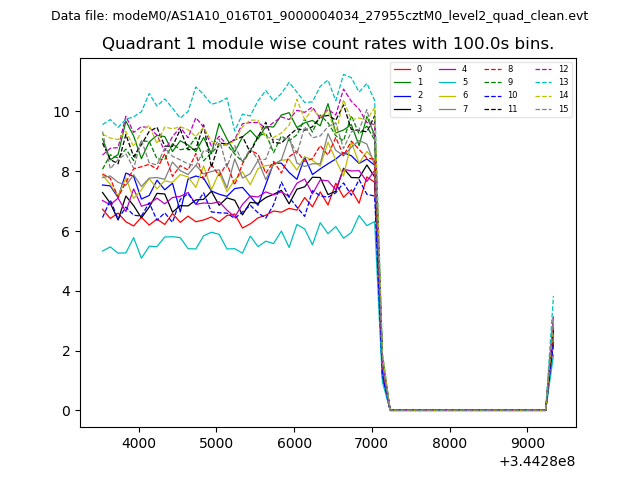Click the x-axis offset text +3.4428e8
640x480 pixels.
pos(535,461)
